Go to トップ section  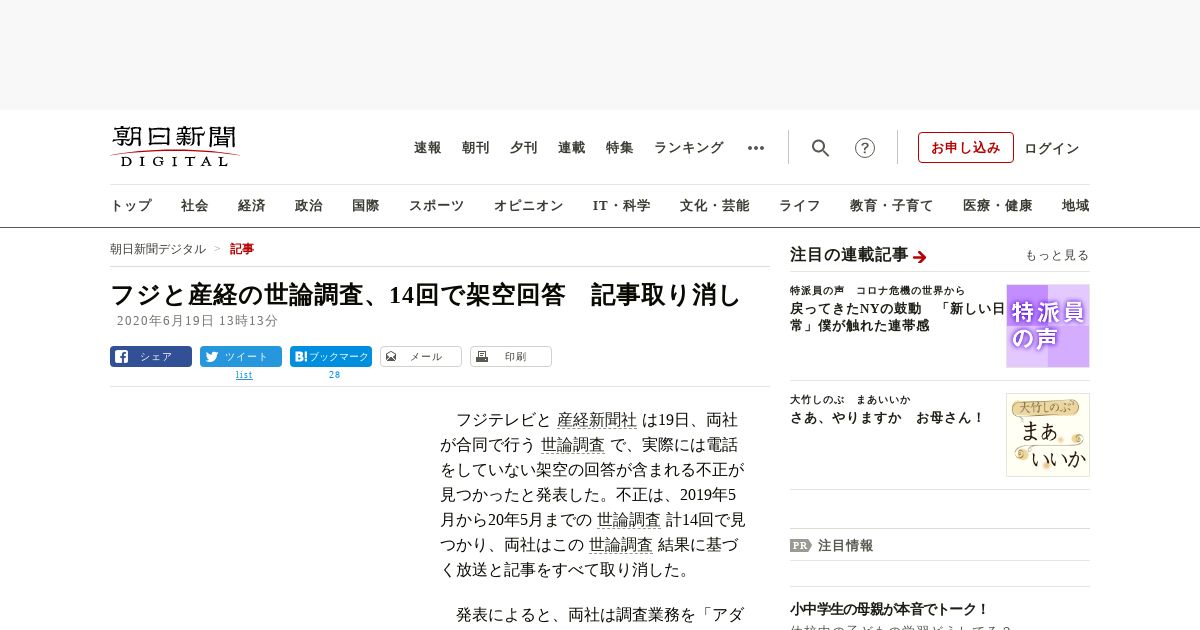pos(131,206)
